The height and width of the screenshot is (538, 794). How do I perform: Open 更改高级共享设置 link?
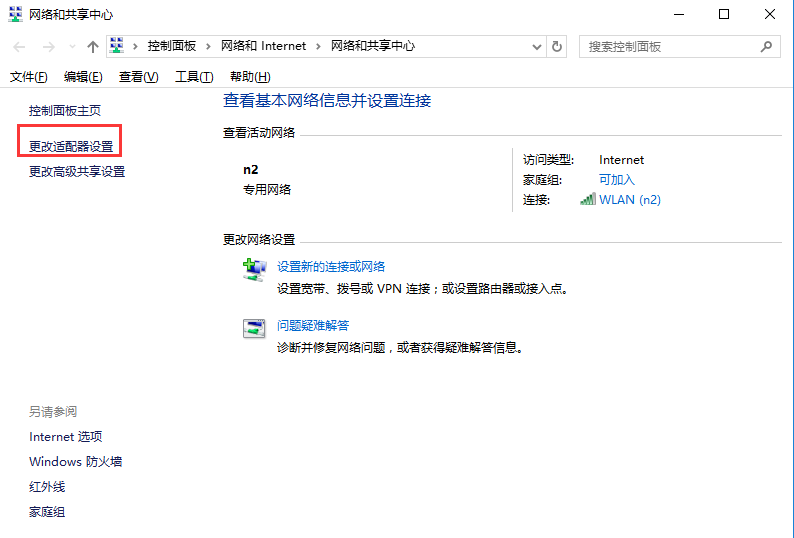point(77,171)
